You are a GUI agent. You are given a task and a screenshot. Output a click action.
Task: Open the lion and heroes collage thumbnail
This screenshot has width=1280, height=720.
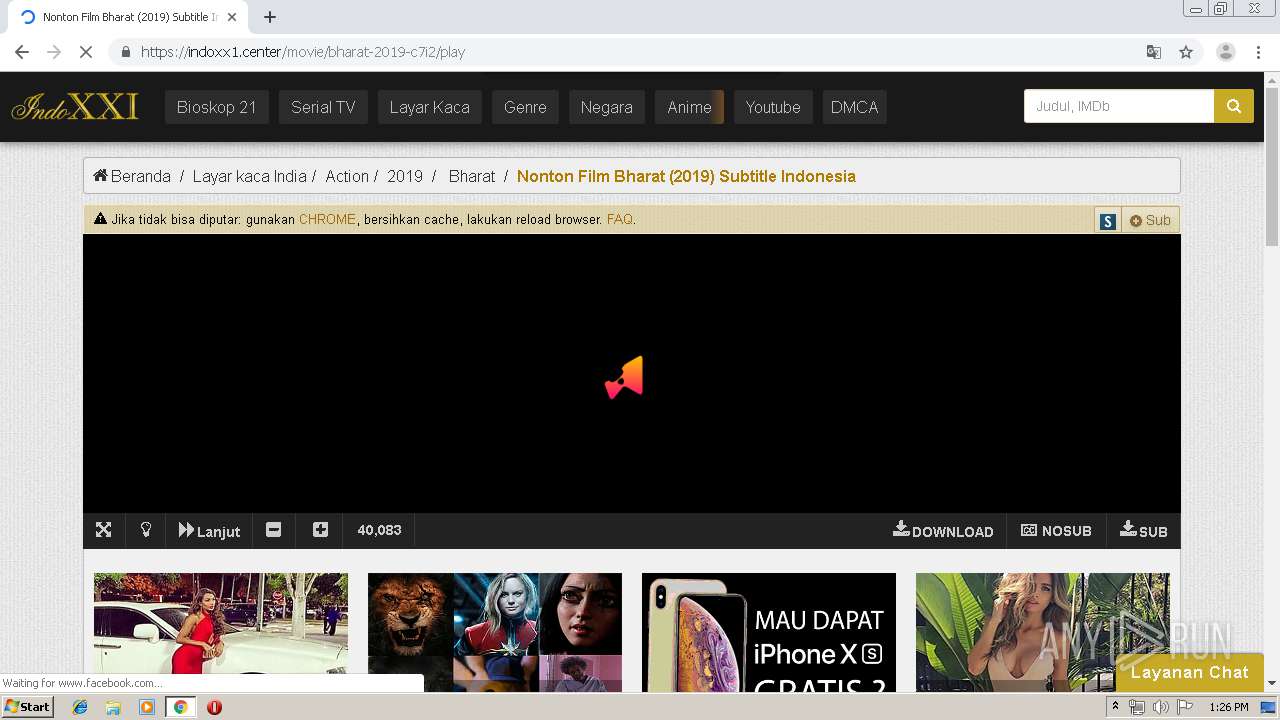495,632
